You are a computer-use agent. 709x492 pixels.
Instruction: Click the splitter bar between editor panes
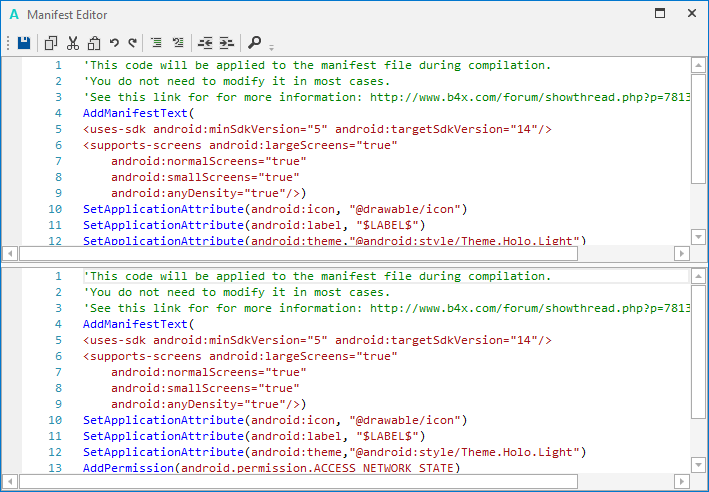(354, 264)
